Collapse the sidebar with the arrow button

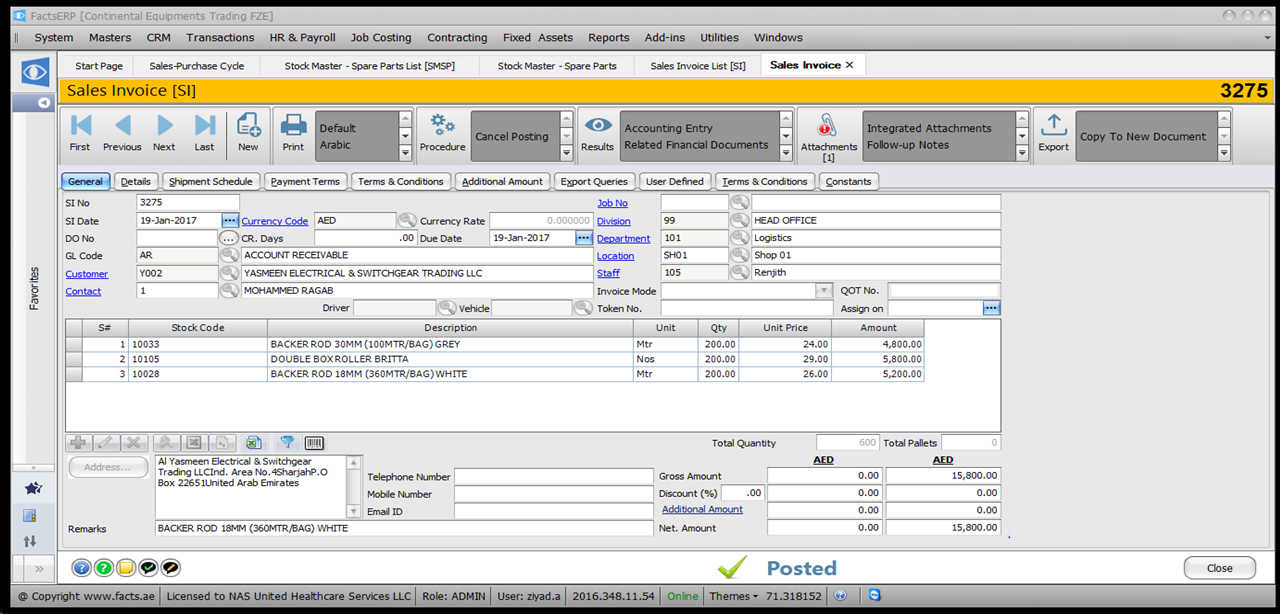[44, 103]
